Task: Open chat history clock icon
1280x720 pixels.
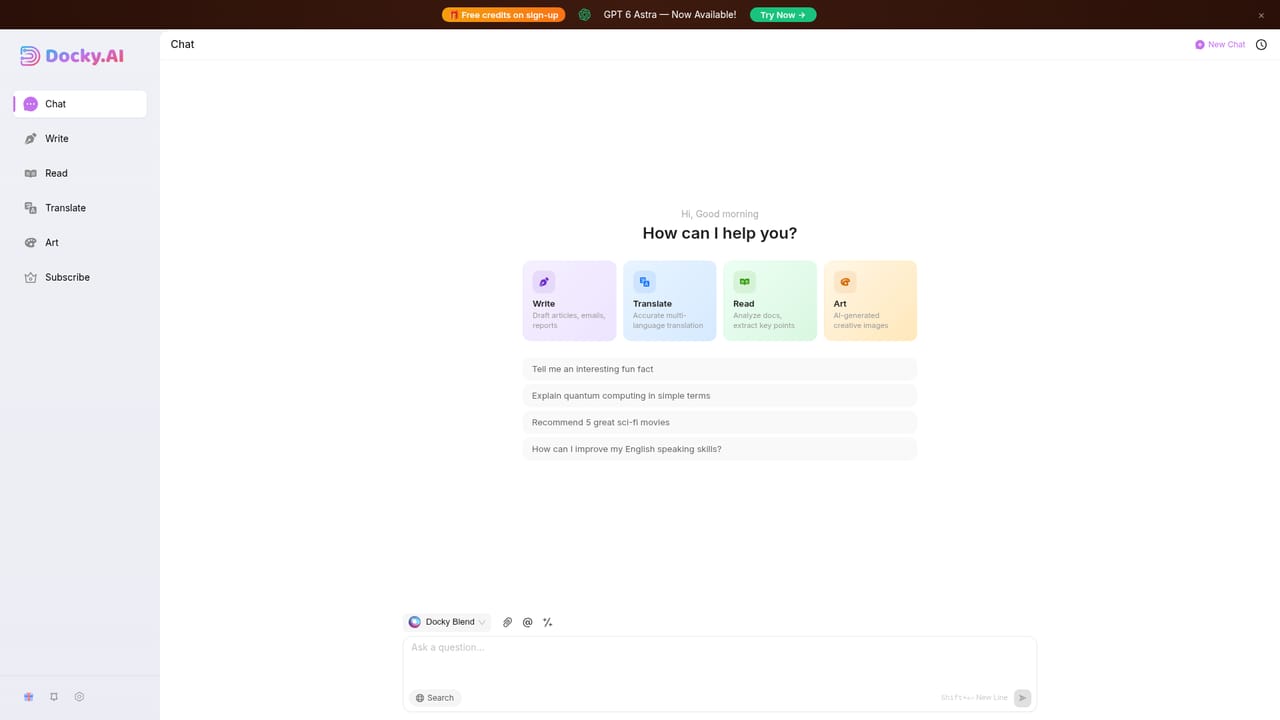Action: pyautogui.click(x=1261, y=45)
